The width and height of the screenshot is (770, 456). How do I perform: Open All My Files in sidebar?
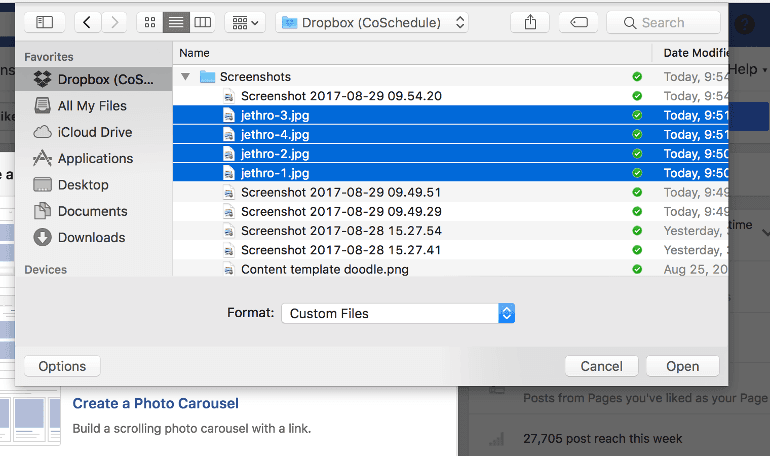click(92, 106)
